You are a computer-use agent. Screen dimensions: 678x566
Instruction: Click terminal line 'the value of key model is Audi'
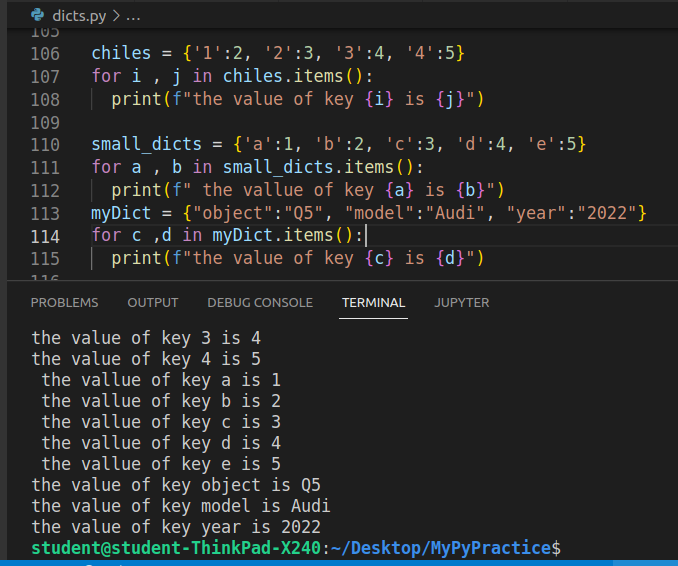pos(181,506)
